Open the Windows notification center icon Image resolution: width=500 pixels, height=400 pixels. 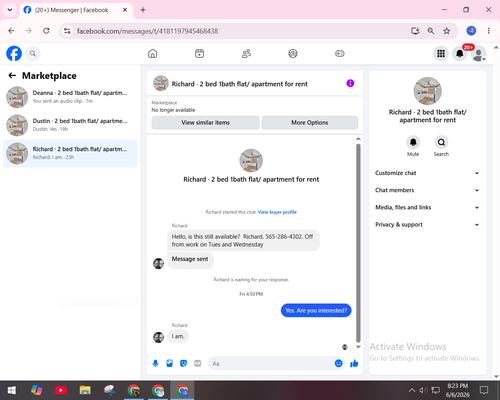tap(484, 390)
